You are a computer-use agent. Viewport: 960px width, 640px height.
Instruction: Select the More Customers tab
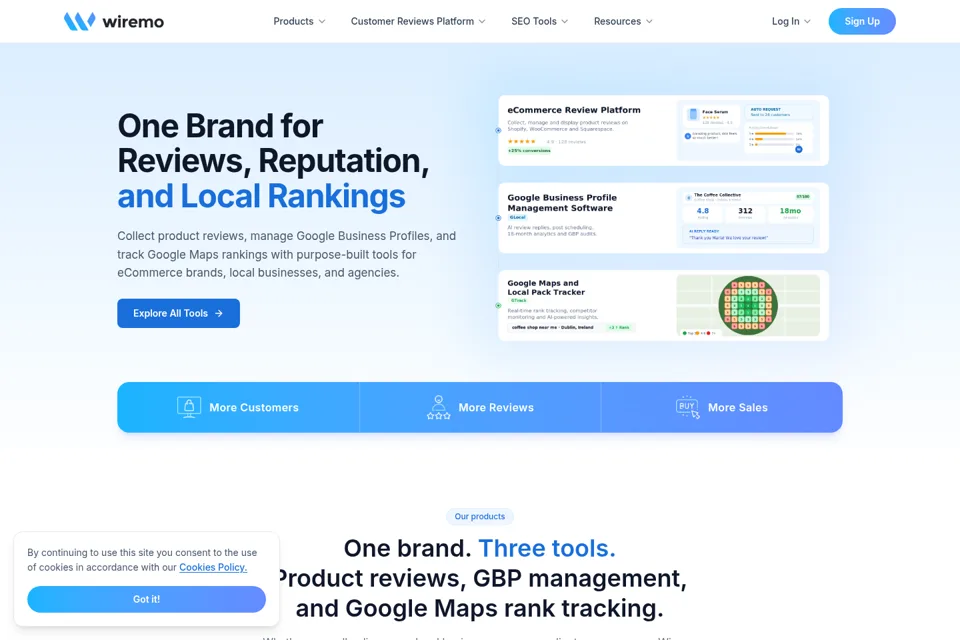pos(238,407)
